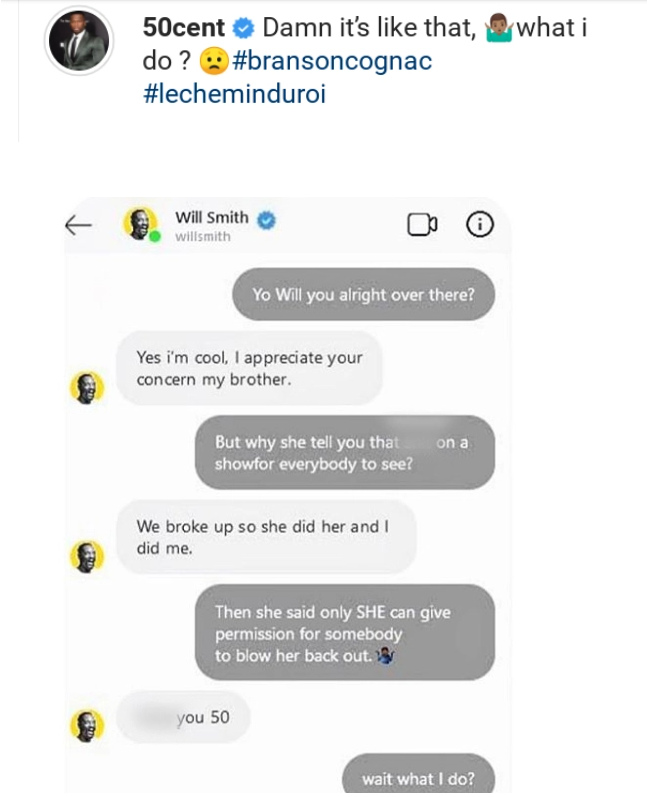Click the verified badge next to 50cent
This screenshot has height=797, width=647.
[244, 28]
